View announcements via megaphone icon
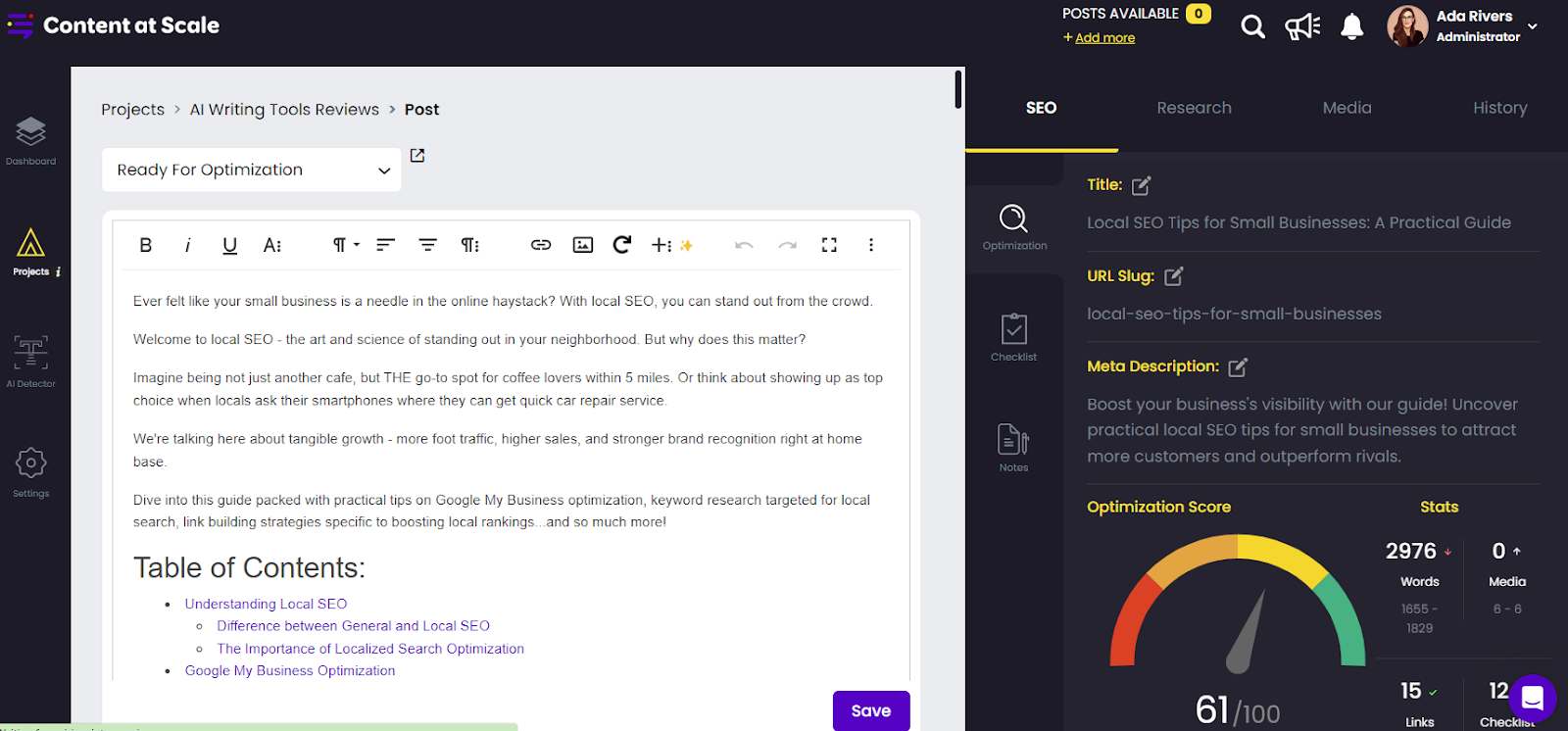Viewport: 1568px width, 731px height. coord(1302,26)
